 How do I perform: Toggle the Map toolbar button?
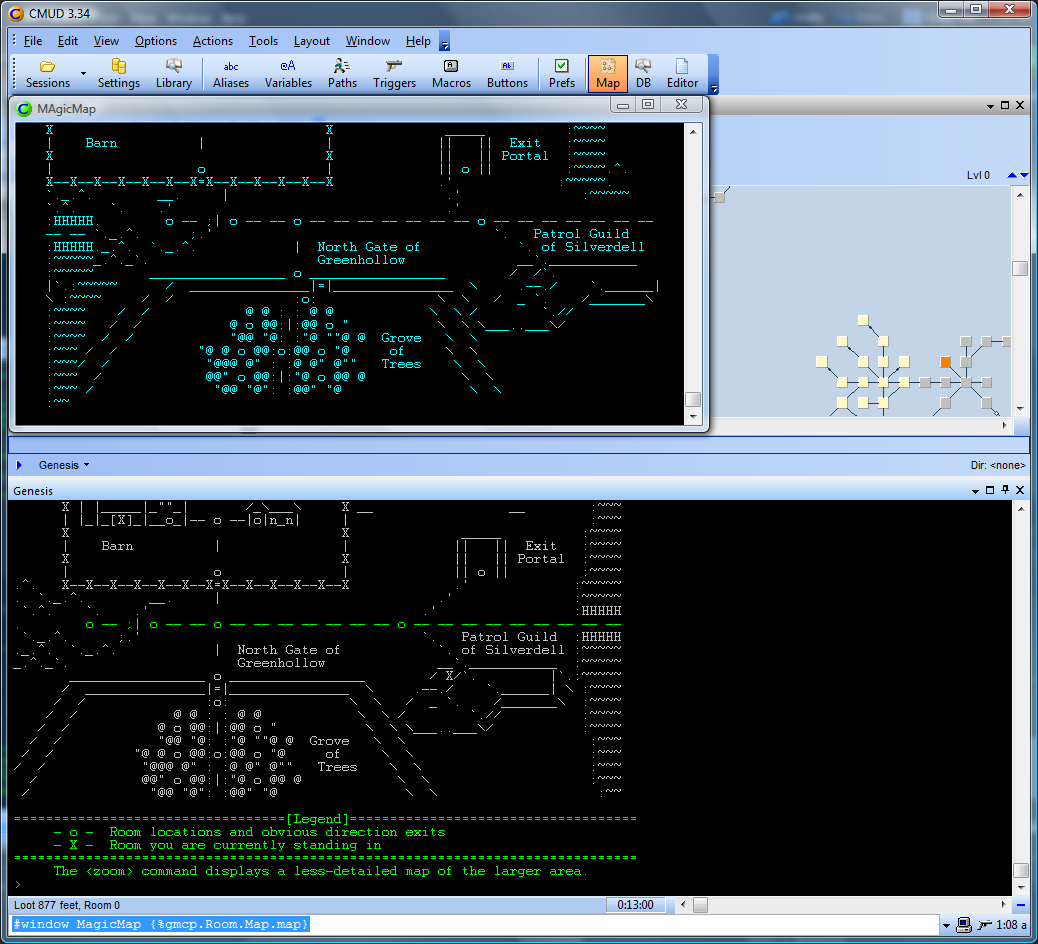tap(608, 73)
